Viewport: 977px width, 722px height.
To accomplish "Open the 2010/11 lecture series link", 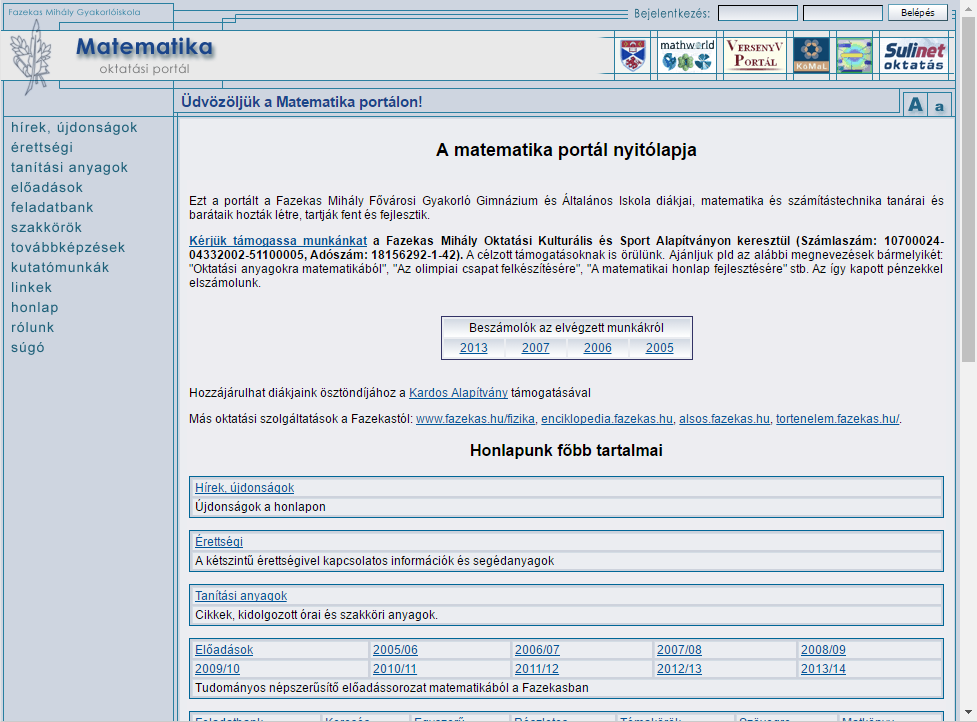I will pos(394,669).
